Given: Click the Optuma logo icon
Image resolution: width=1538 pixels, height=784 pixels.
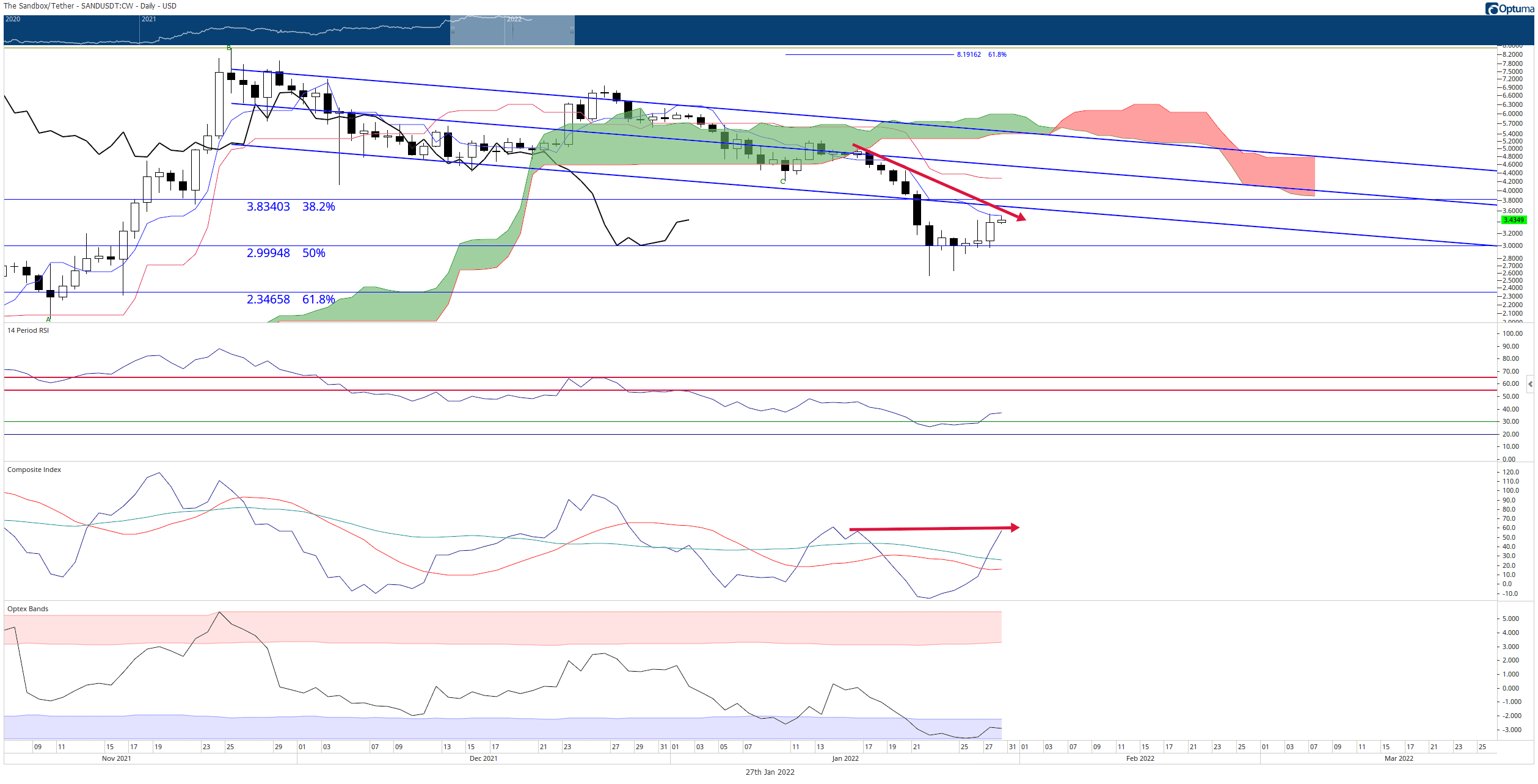Looking at the screenshot, I should [x=1492, y=9].
